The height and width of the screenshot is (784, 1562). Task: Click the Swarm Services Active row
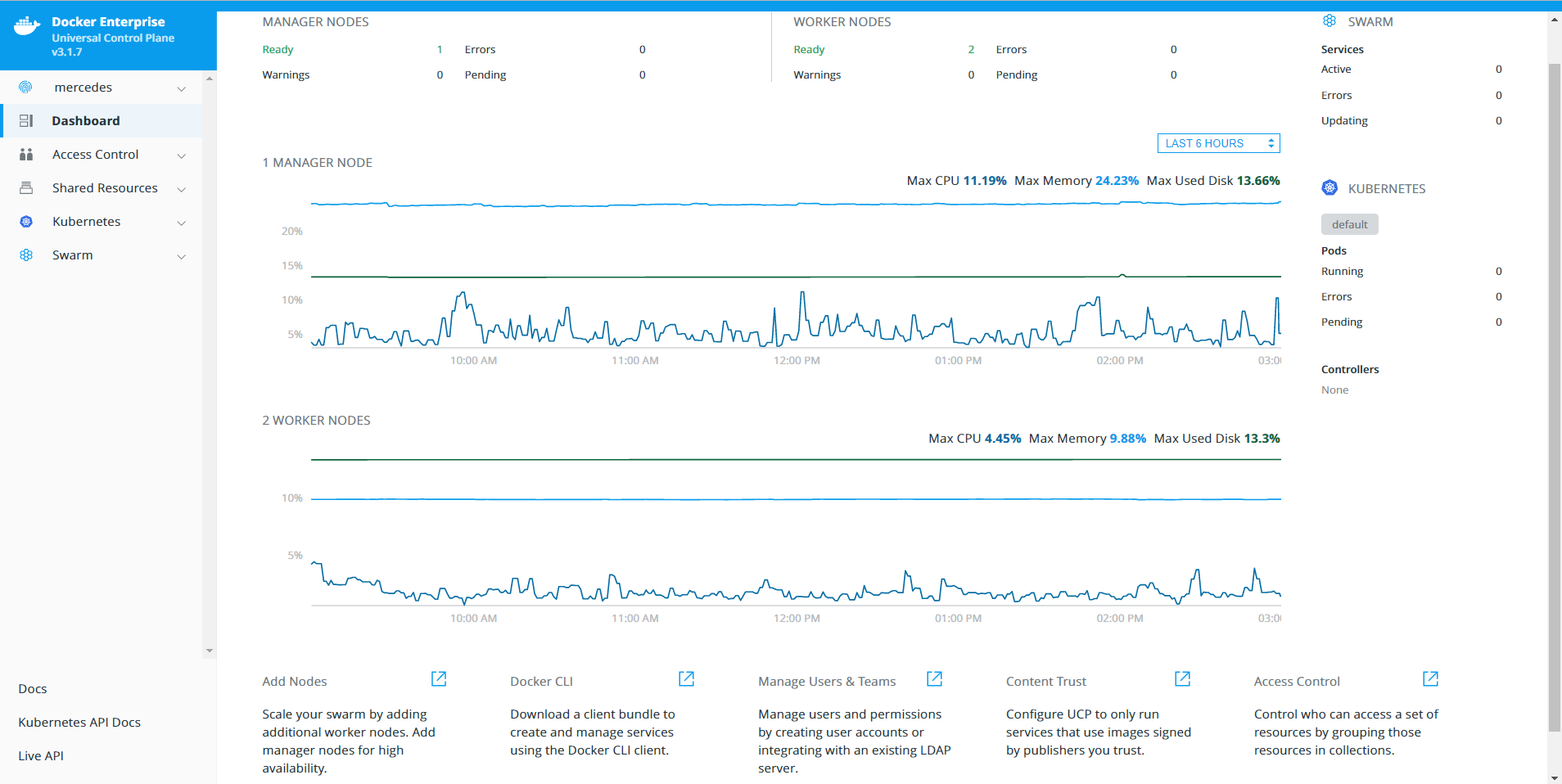click(1411, 70)
